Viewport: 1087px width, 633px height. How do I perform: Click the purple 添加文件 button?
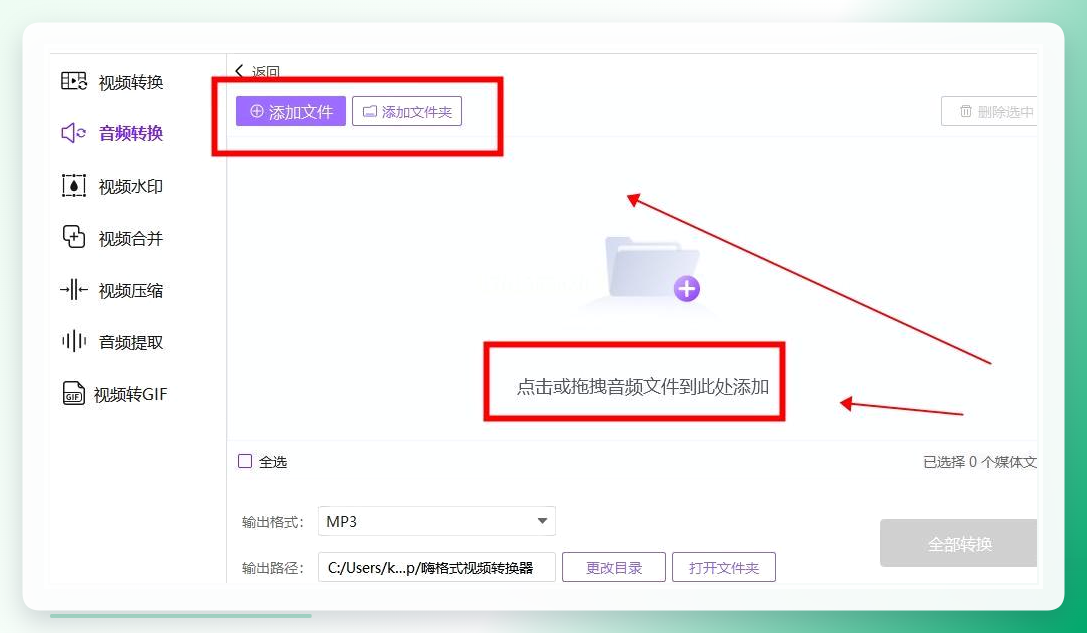(x=290, y=111)
